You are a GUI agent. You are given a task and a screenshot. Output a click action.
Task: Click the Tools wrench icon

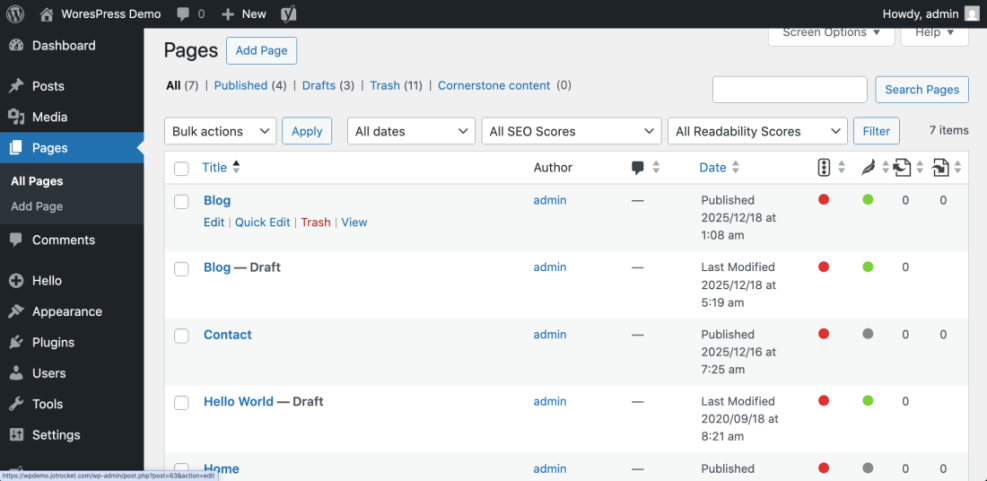tap(16, 404)
